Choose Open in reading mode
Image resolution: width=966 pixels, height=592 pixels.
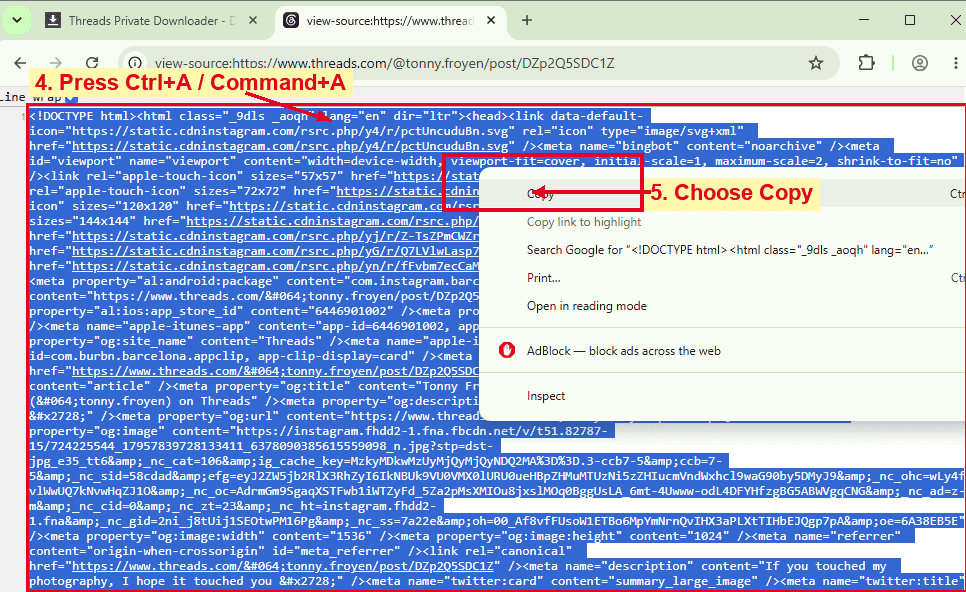[722, 306]
